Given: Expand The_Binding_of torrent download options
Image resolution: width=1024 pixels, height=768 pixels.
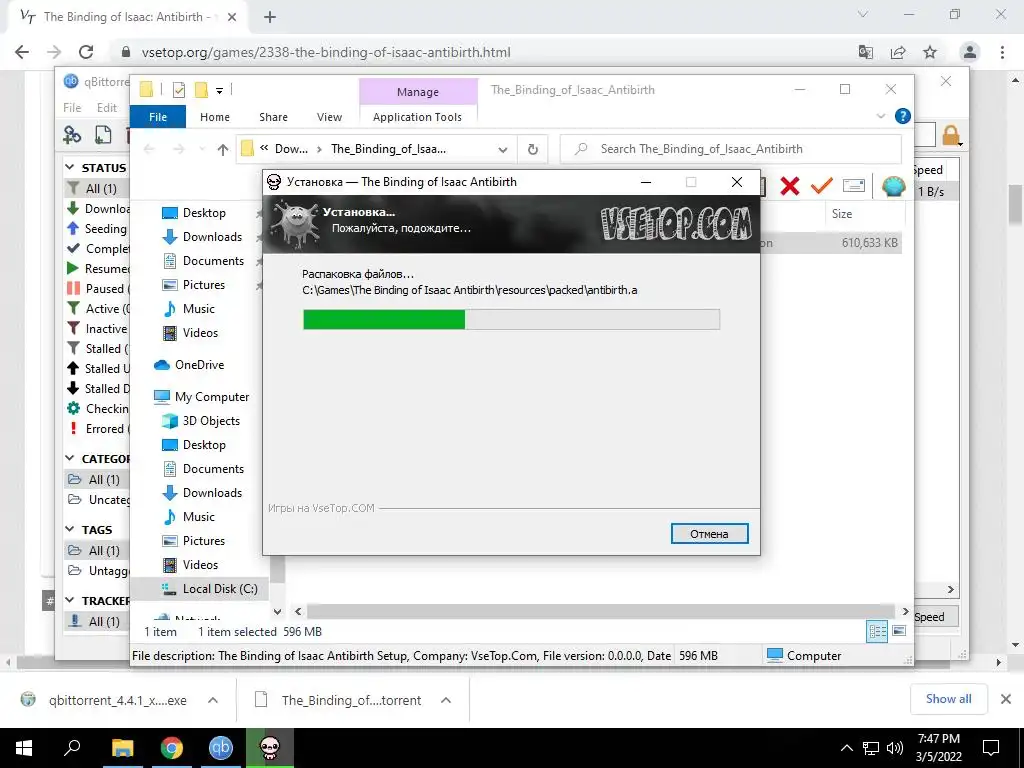Looking at the screenshot, I should 446,700.
